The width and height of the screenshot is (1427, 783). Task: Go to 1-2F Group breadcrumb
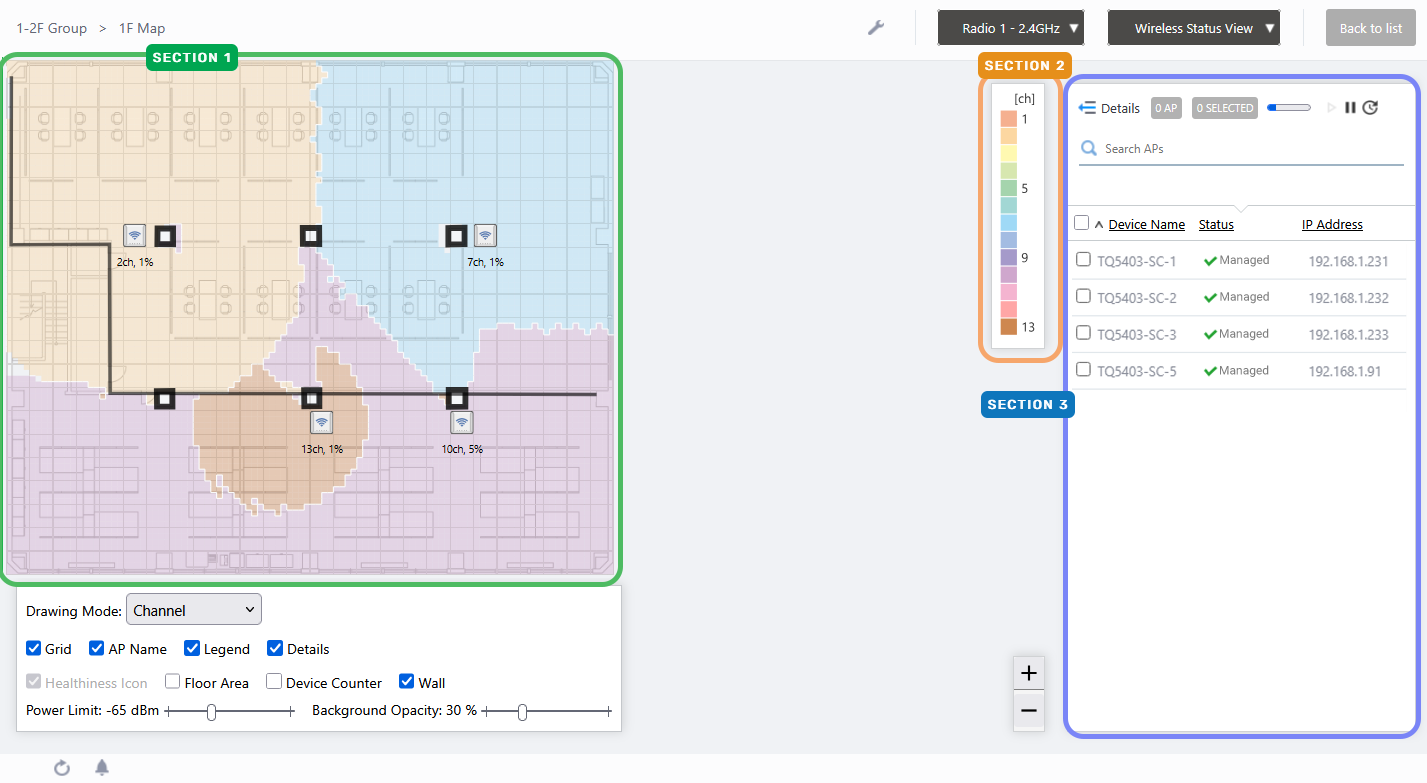pos(52,28)
